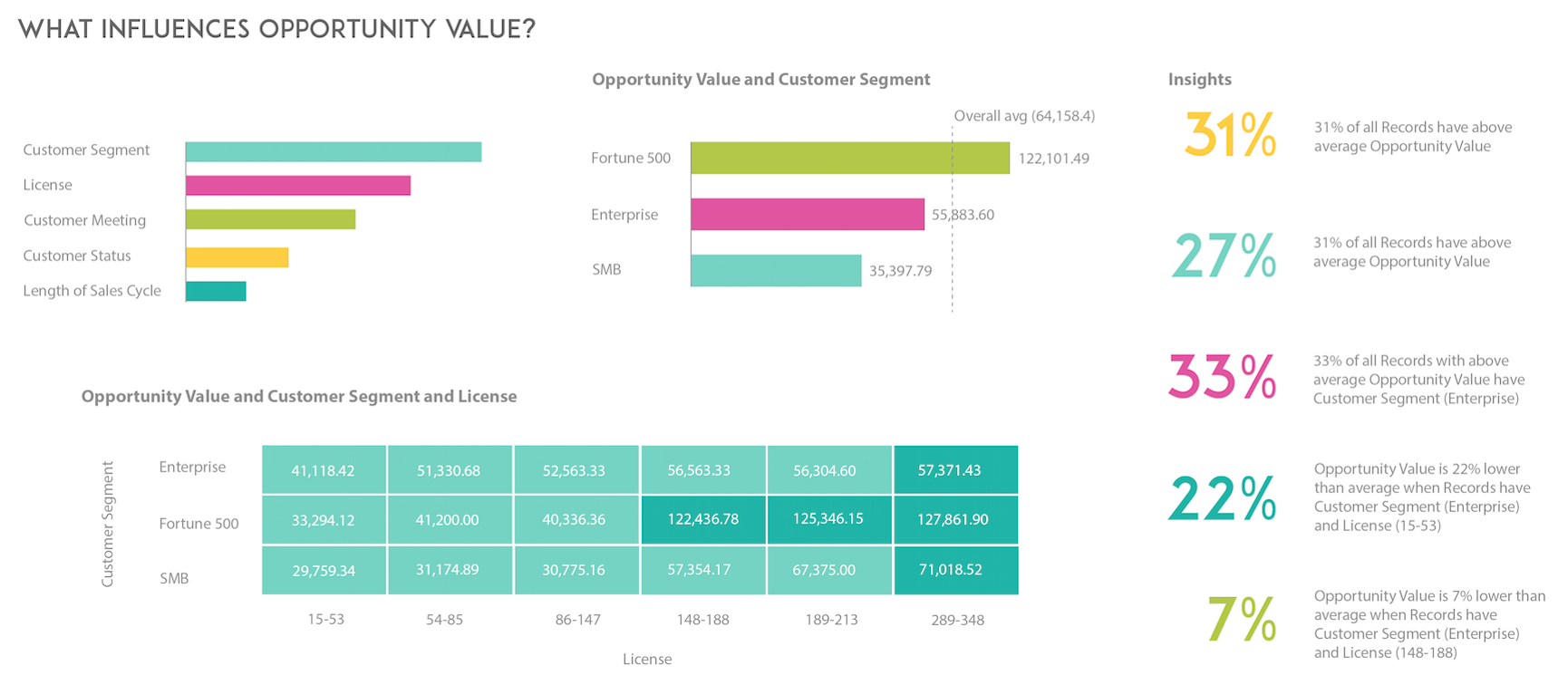Click the heatmap cell showing 41,118.42
The image size is (1568, 685).
click(x=324, y=470)
